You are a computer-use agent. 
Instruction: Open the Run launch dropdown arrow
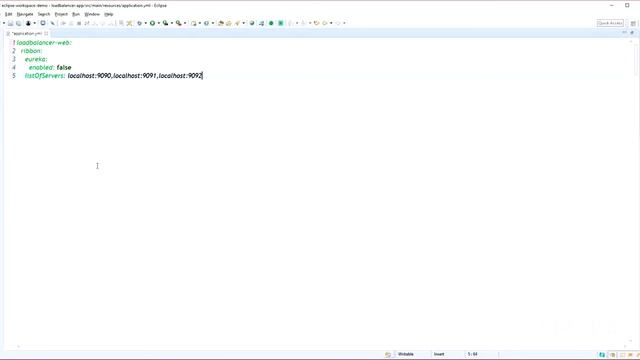click(158, 23)
